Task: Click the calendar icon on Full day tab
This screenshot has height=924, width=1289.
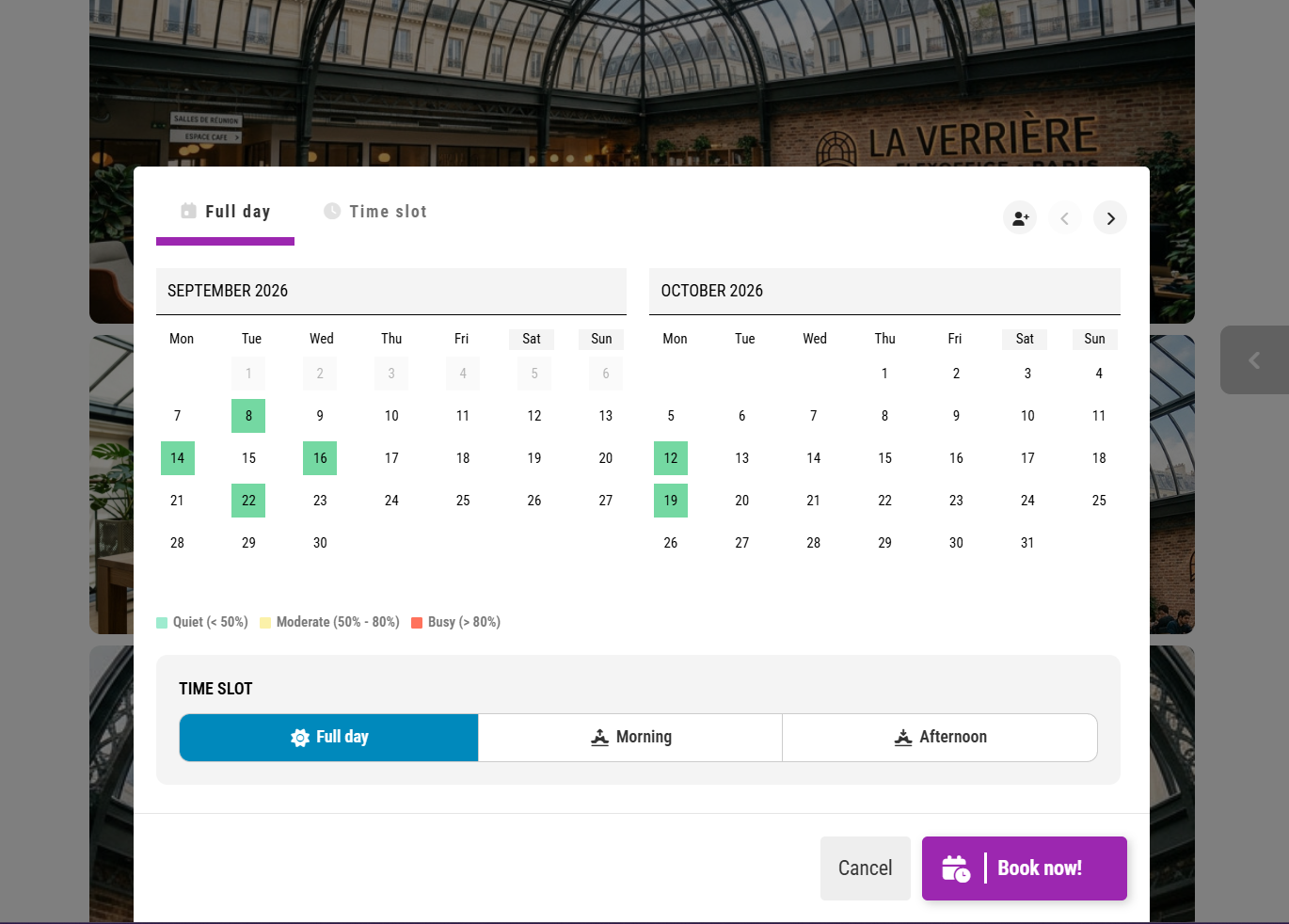Action: pyautogui.click(x=189, y=211)
